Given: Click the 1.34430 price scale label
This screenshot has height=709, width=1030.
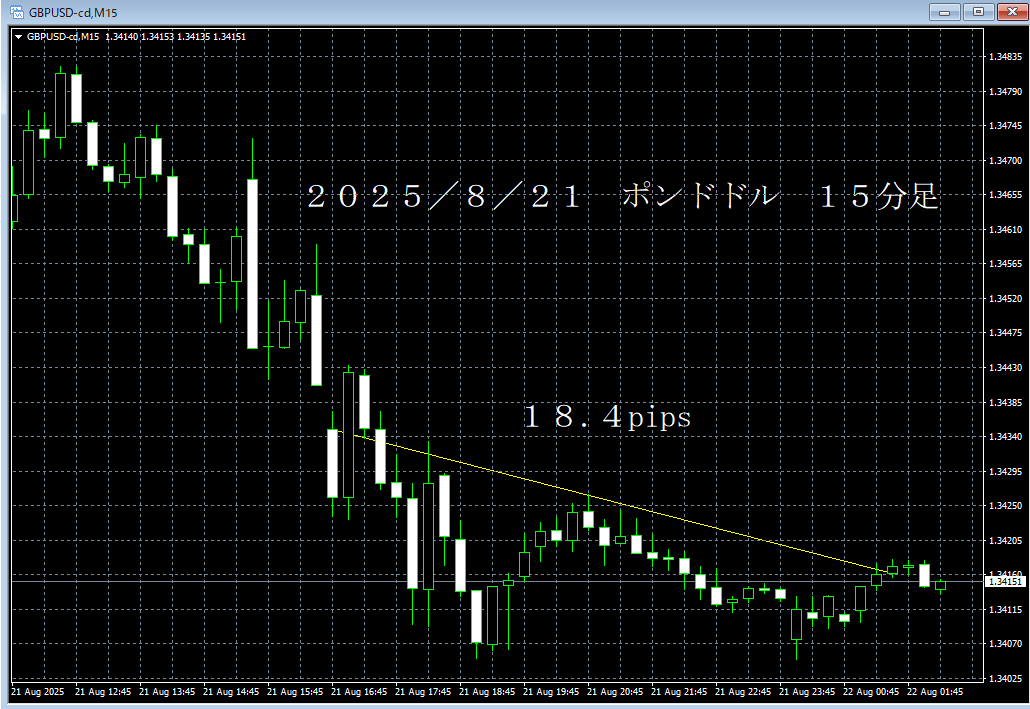Looking at the screenshot, I should tap(1006, 367).
